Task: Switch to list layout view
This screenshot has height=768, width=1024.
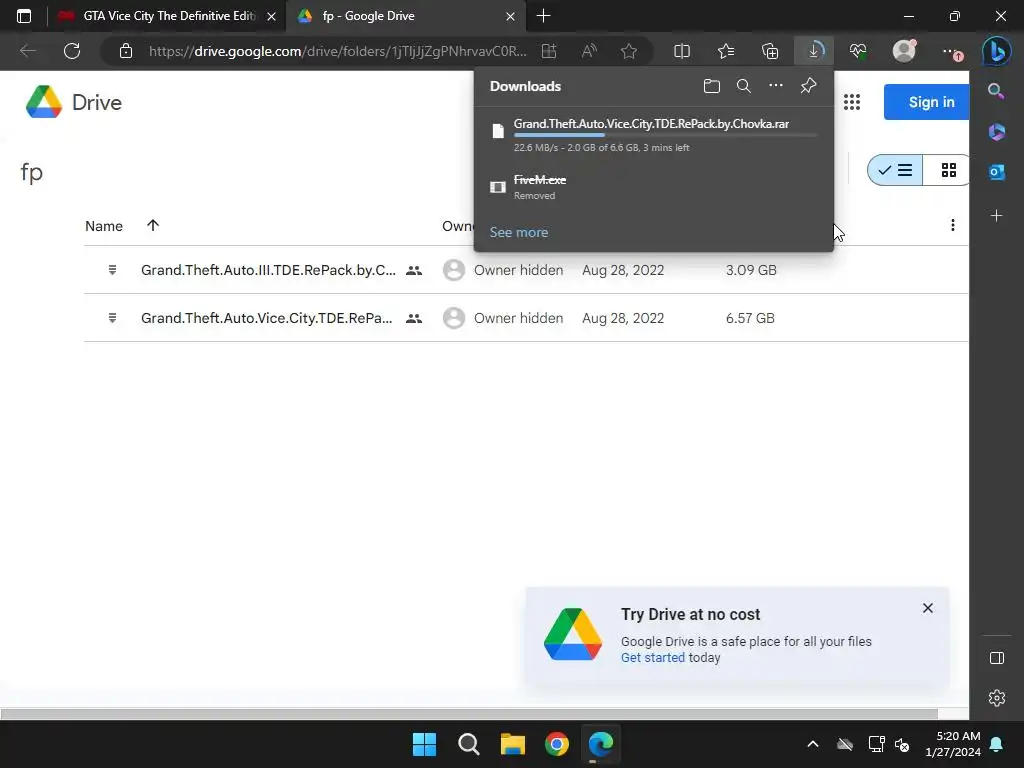Action: pos(895,170)
